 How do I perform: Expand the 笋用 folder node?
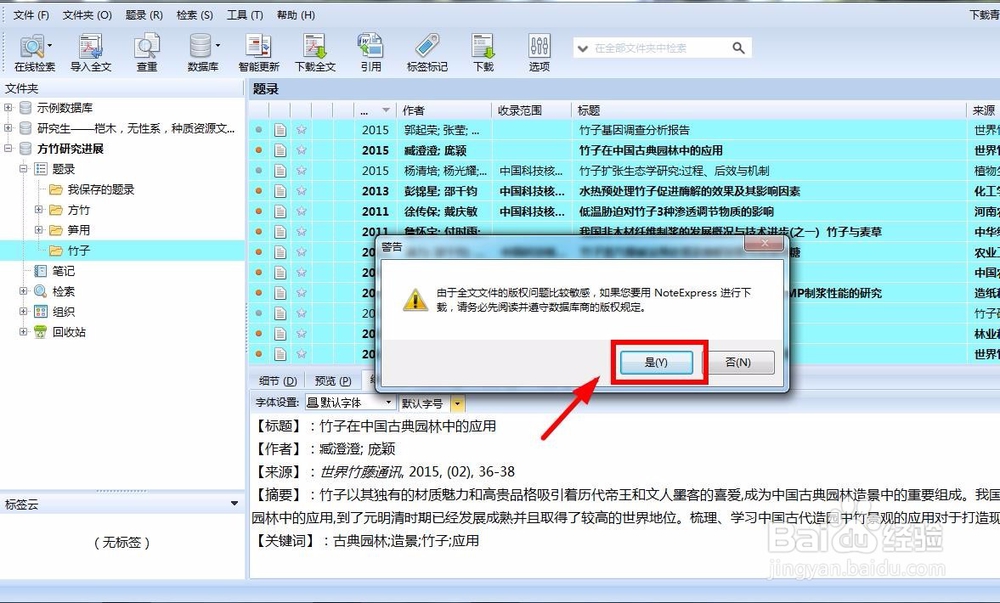(39, 230)
